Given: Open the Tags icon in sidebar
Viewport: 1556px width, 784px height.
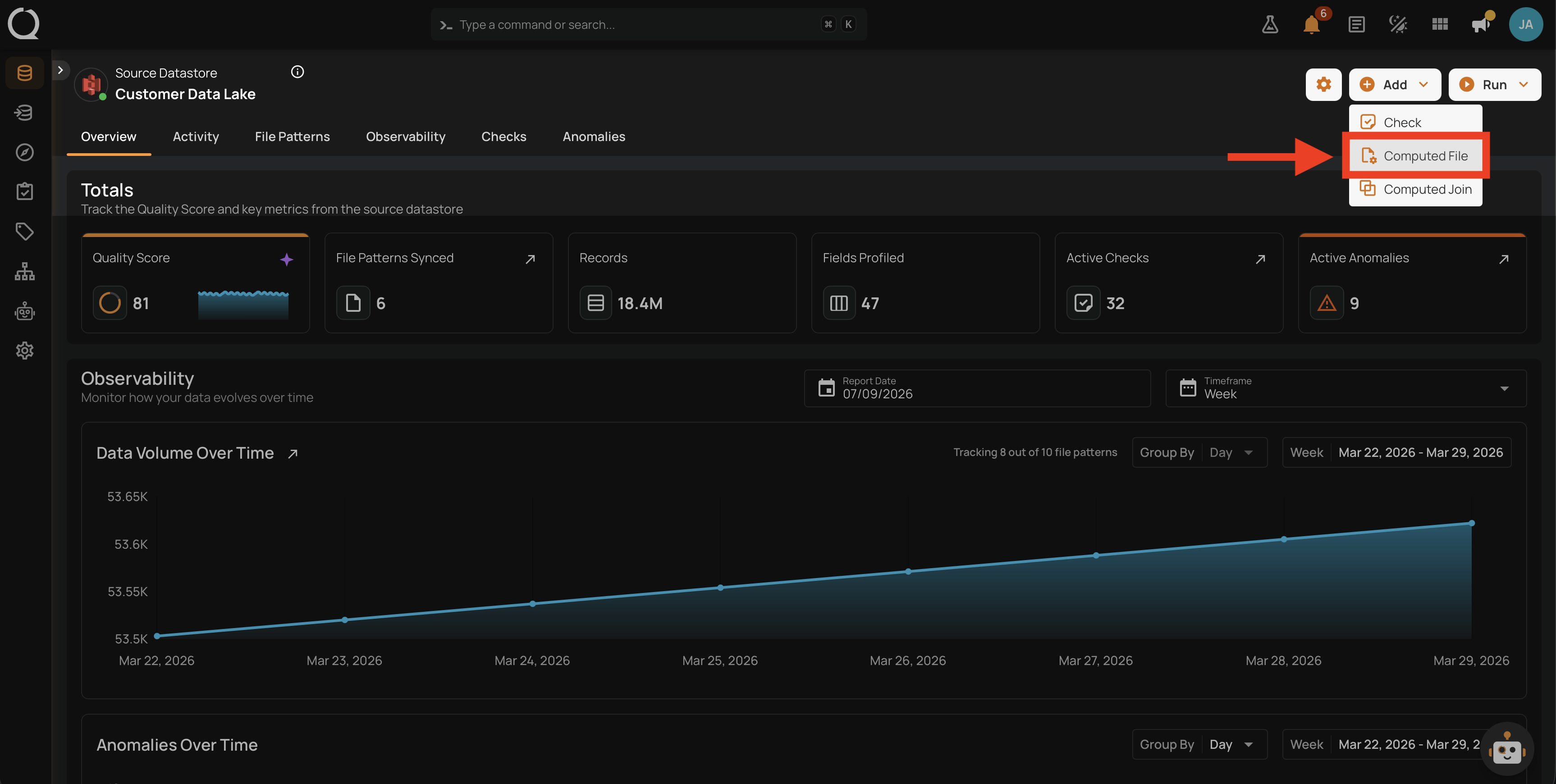Looking at the screenshot, I should coord(25,231).
